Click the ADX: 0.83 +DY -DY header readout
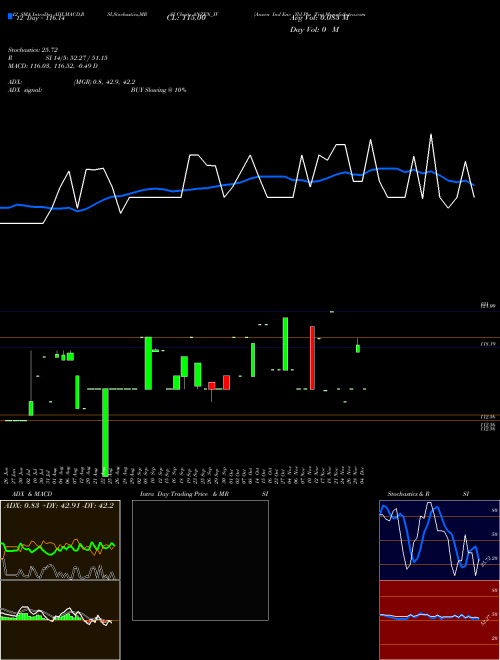Image resolution: width=500 pixels, height=660 pixels. click(59, 506)
